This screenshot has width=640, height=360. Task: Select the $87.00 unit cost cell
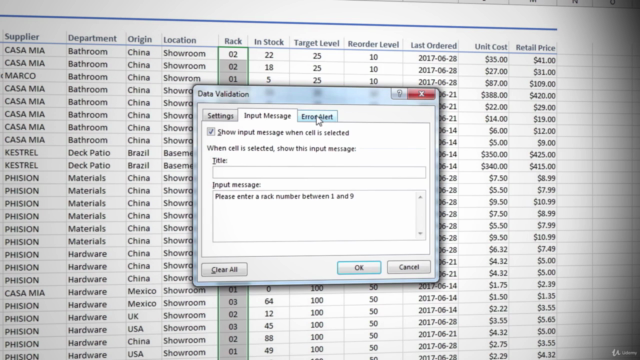(496, 83)
